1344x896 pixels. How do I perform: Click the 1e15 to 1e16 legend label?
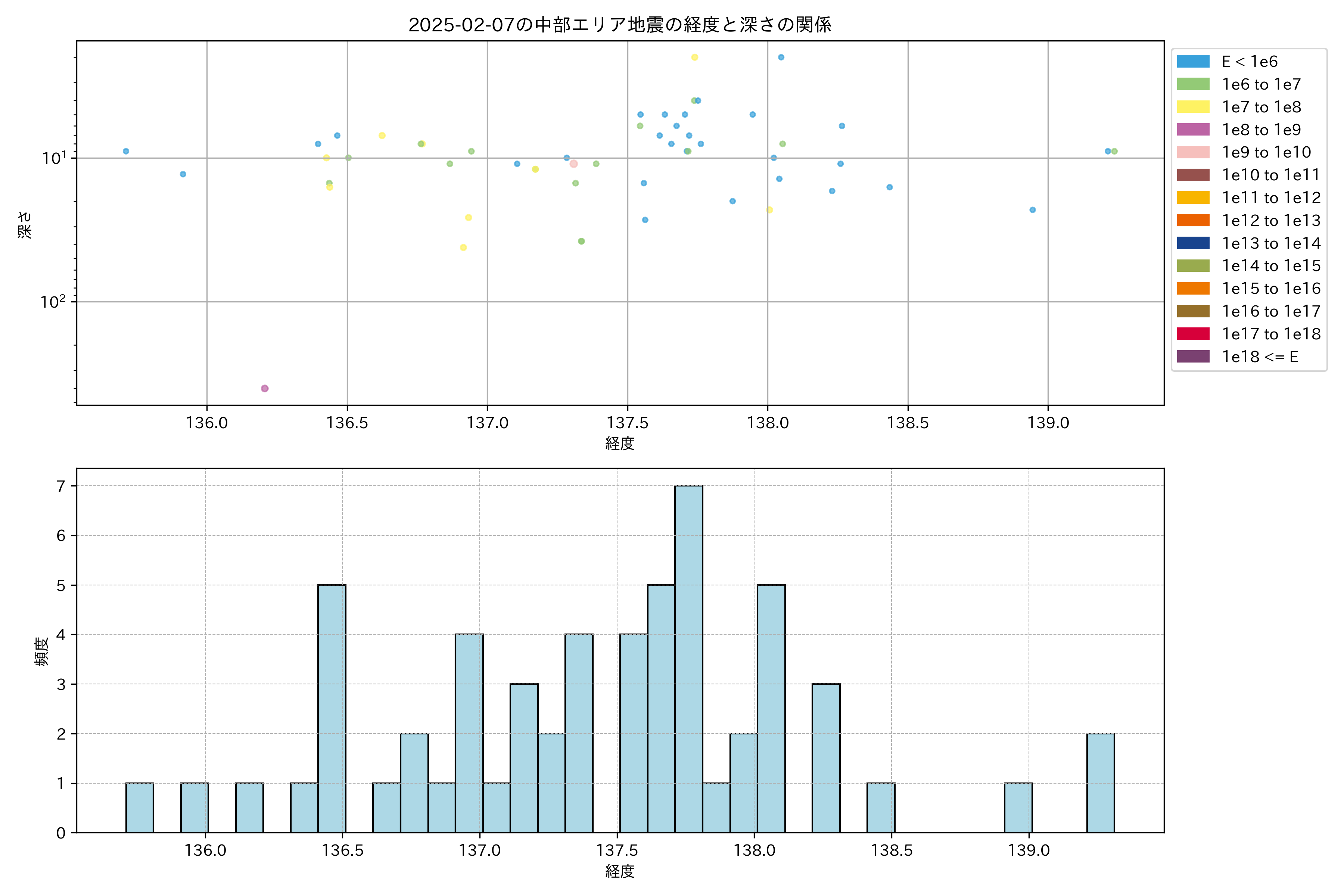[1271, 289]
